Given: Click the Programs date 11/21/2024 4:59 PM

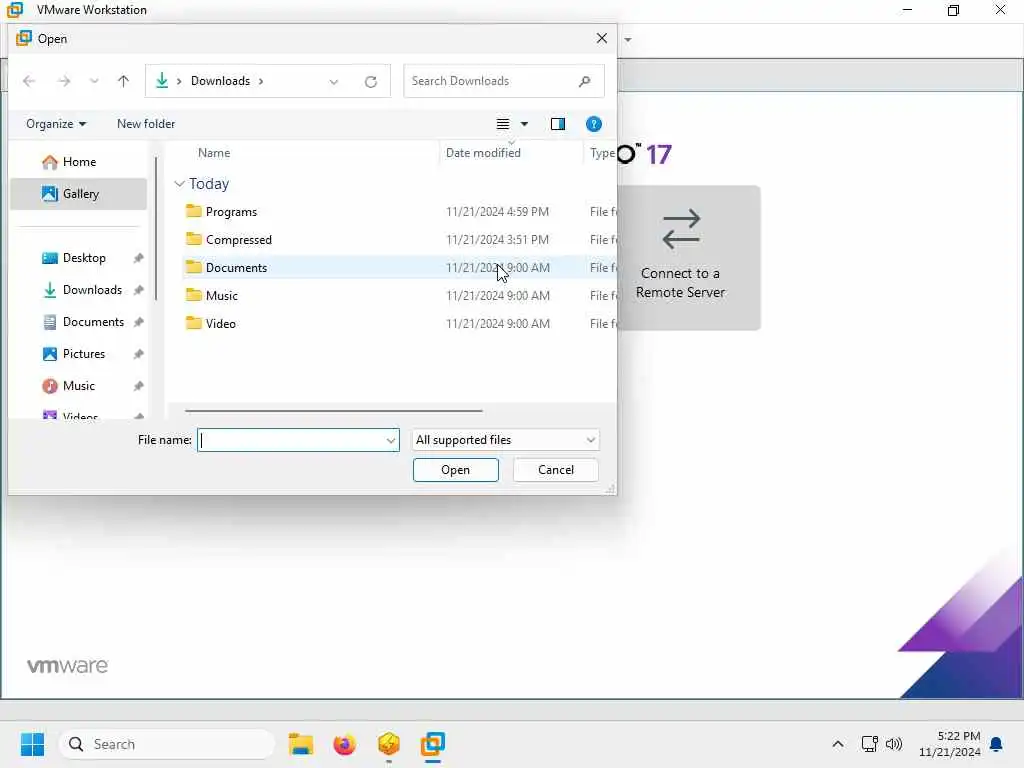Looking at the screenshot, I should pyautogui.click(x=498, y=212).
